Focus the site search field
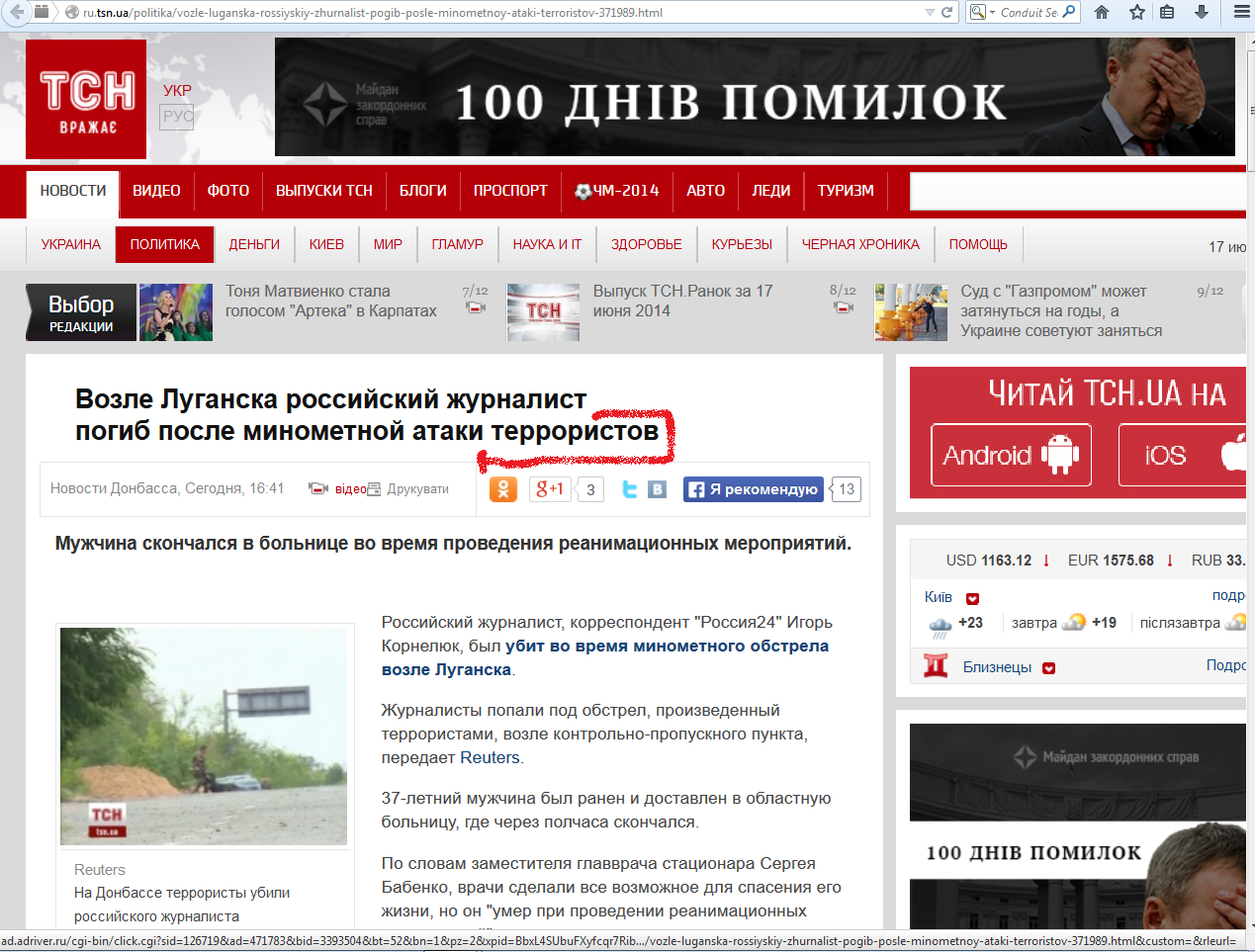 [1078, 192]
